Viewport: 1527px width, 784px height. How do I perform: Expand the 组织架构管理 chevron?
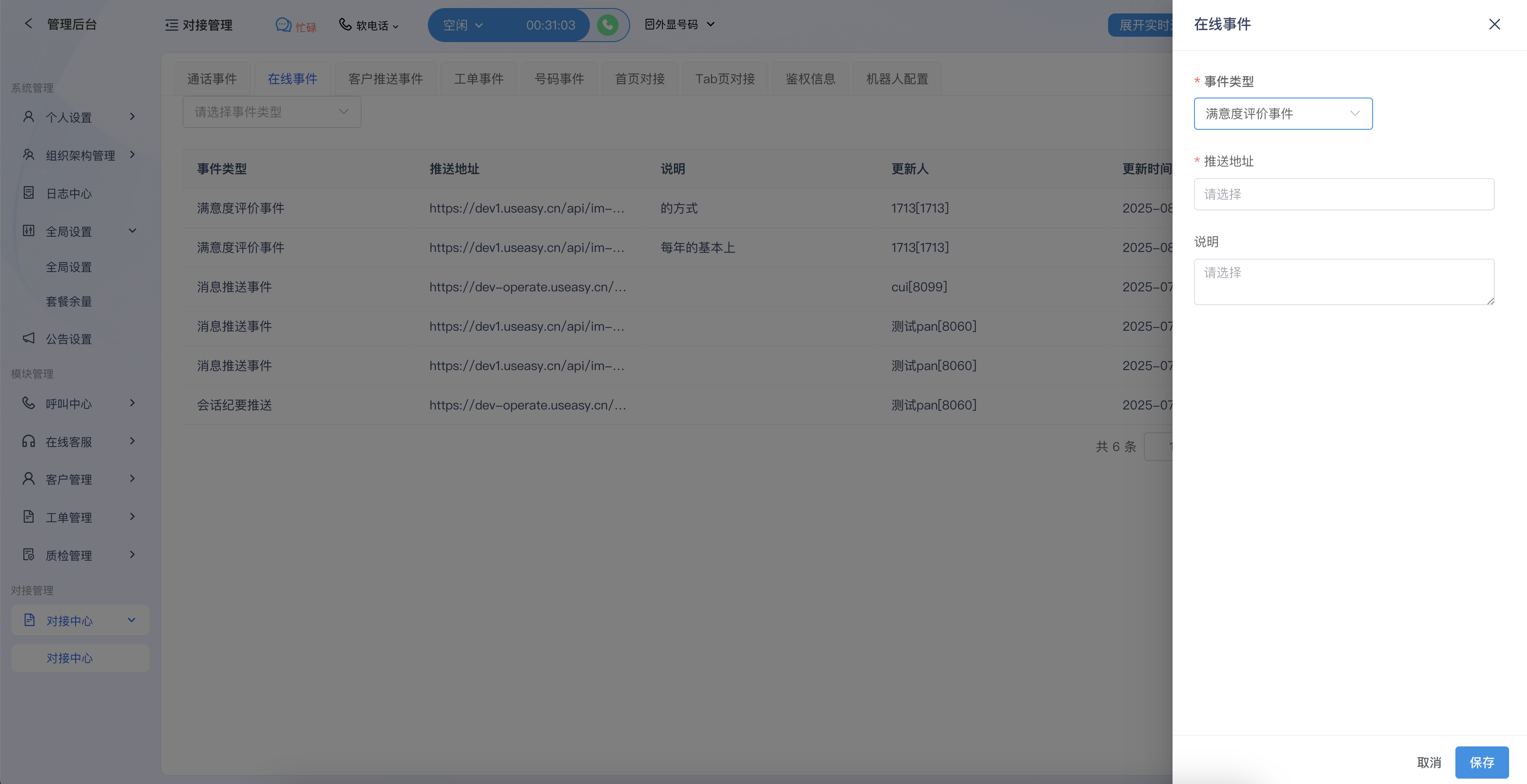(x=132, y=154)
